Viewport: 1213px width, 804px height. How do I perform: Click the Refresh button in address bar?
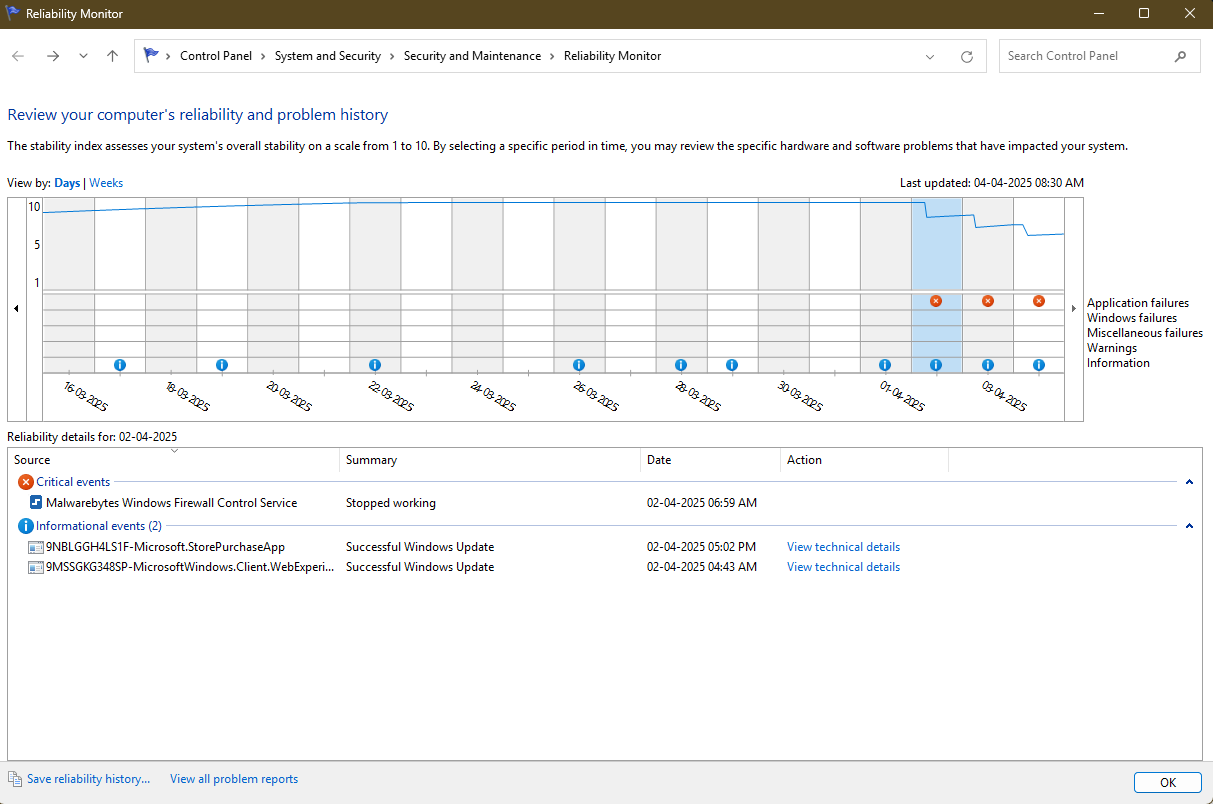pyautogui.click(x=967, y=57)
